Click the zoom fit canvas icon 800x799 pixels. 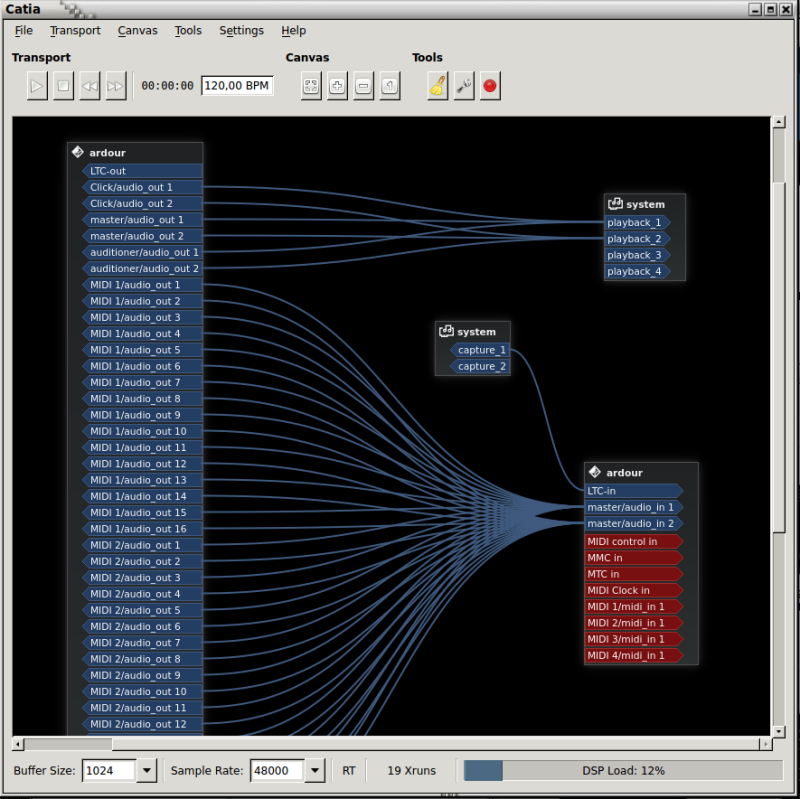(311, 86)
